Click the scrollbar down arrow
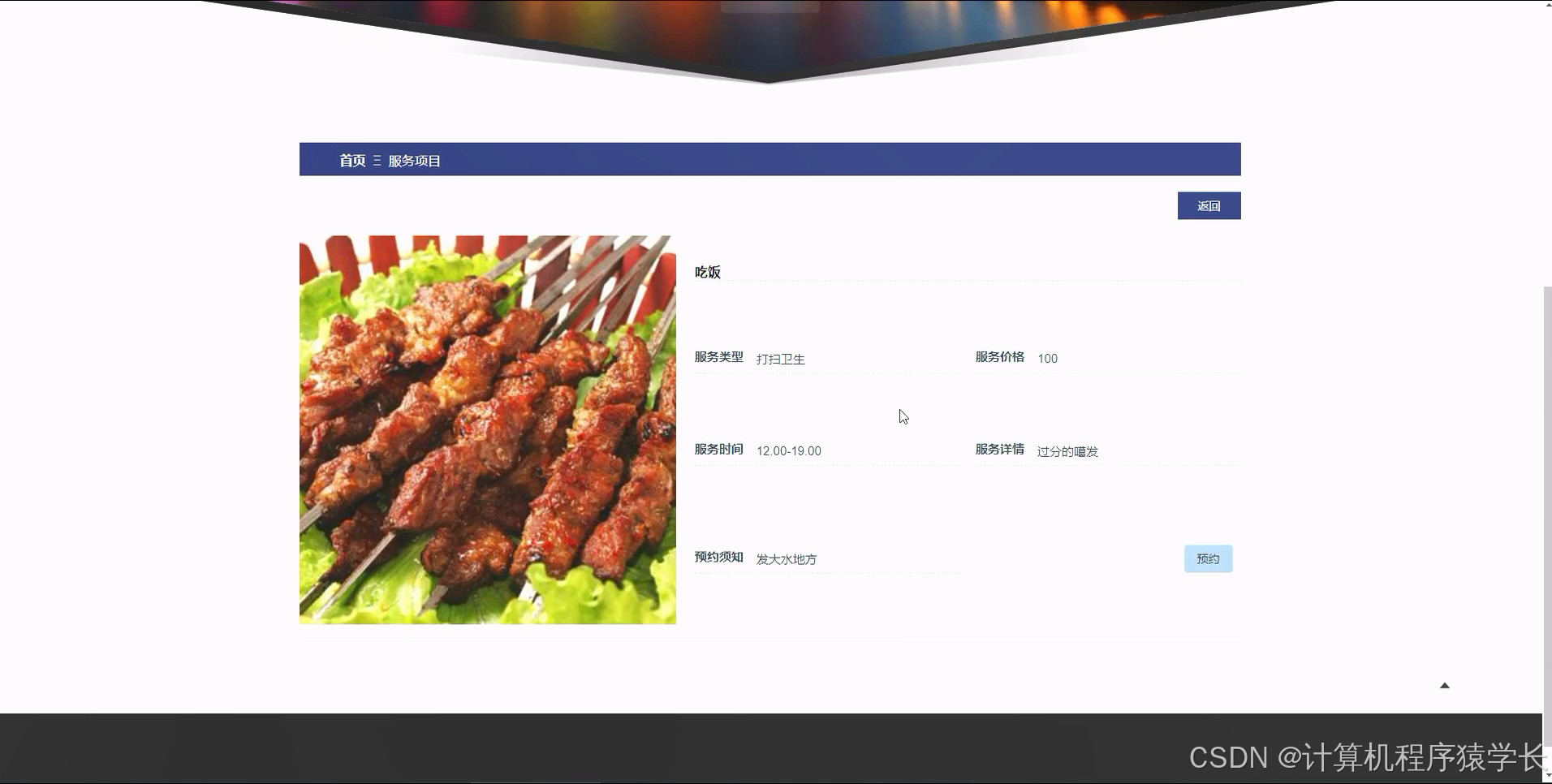 [1547, 777]
